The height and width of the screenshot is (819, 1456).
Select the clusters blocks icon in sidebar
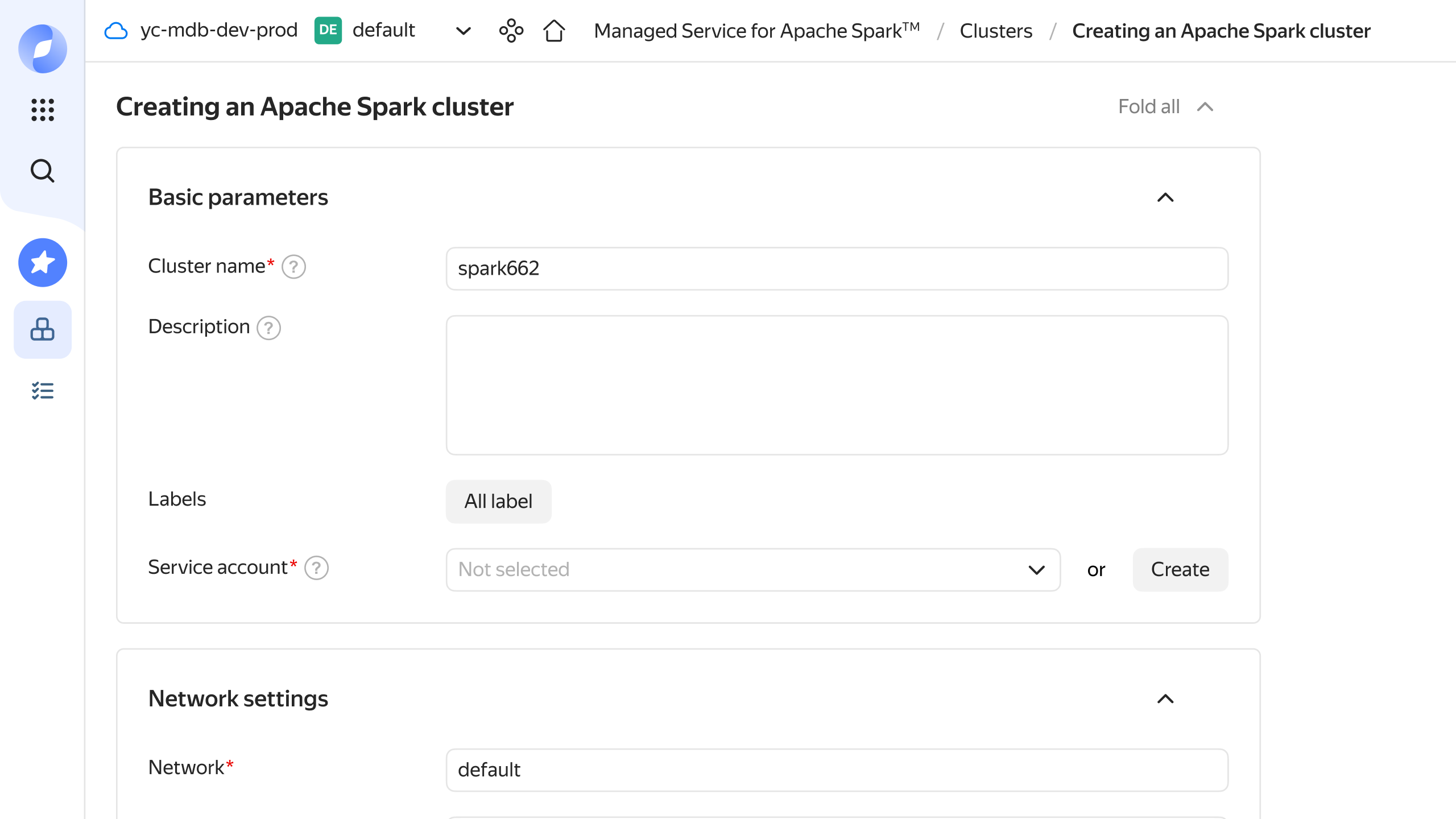pyautogui.click(x=43, y=329)
